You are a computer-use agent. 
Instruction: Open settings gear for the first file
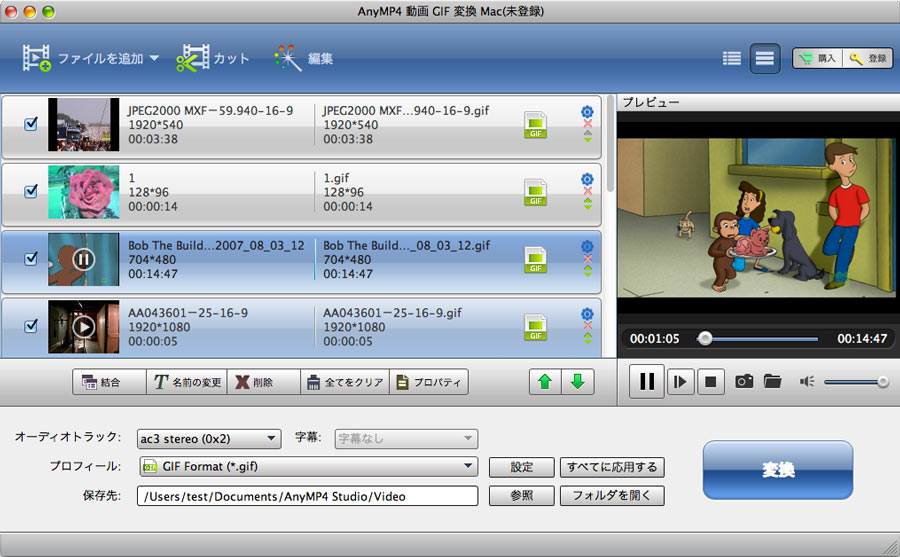tap(587, 112)
